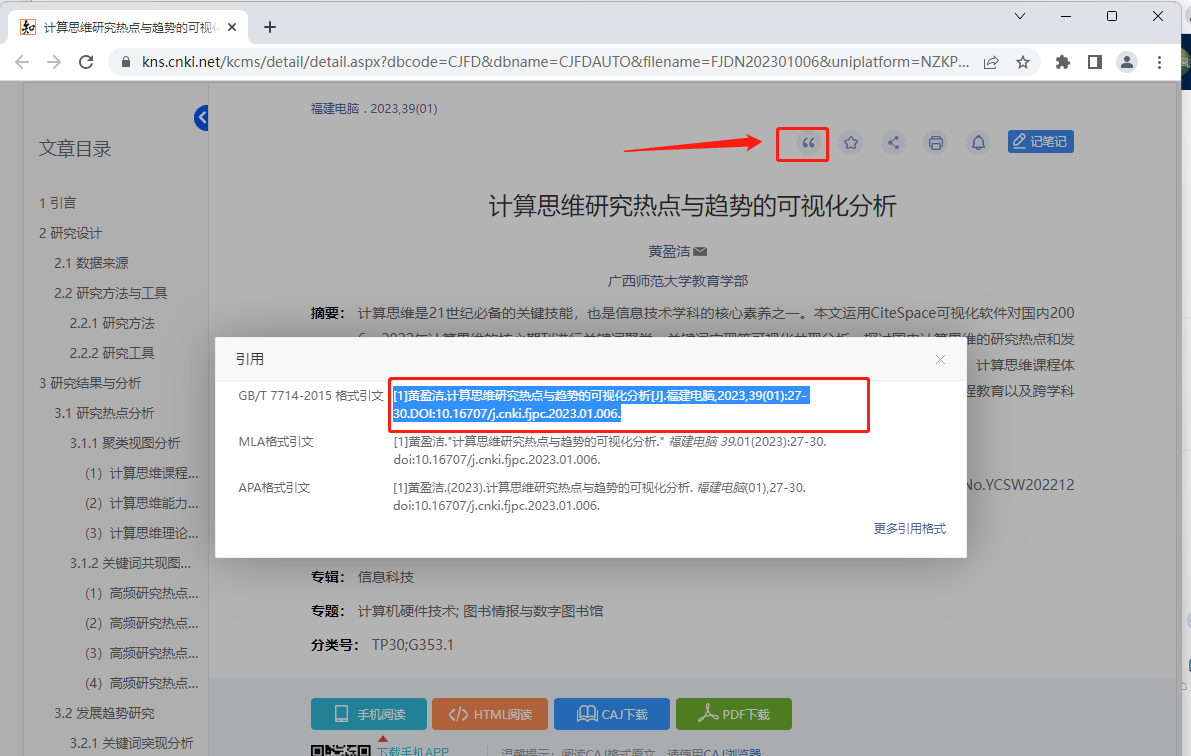Click the print icon

935,143
